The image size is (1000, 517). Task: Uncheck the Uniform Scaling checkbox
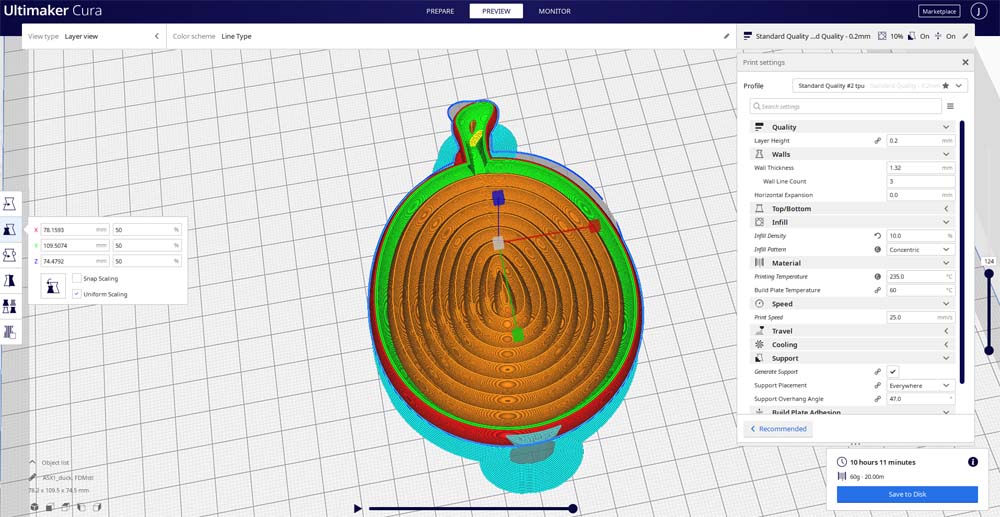[77, 294]
